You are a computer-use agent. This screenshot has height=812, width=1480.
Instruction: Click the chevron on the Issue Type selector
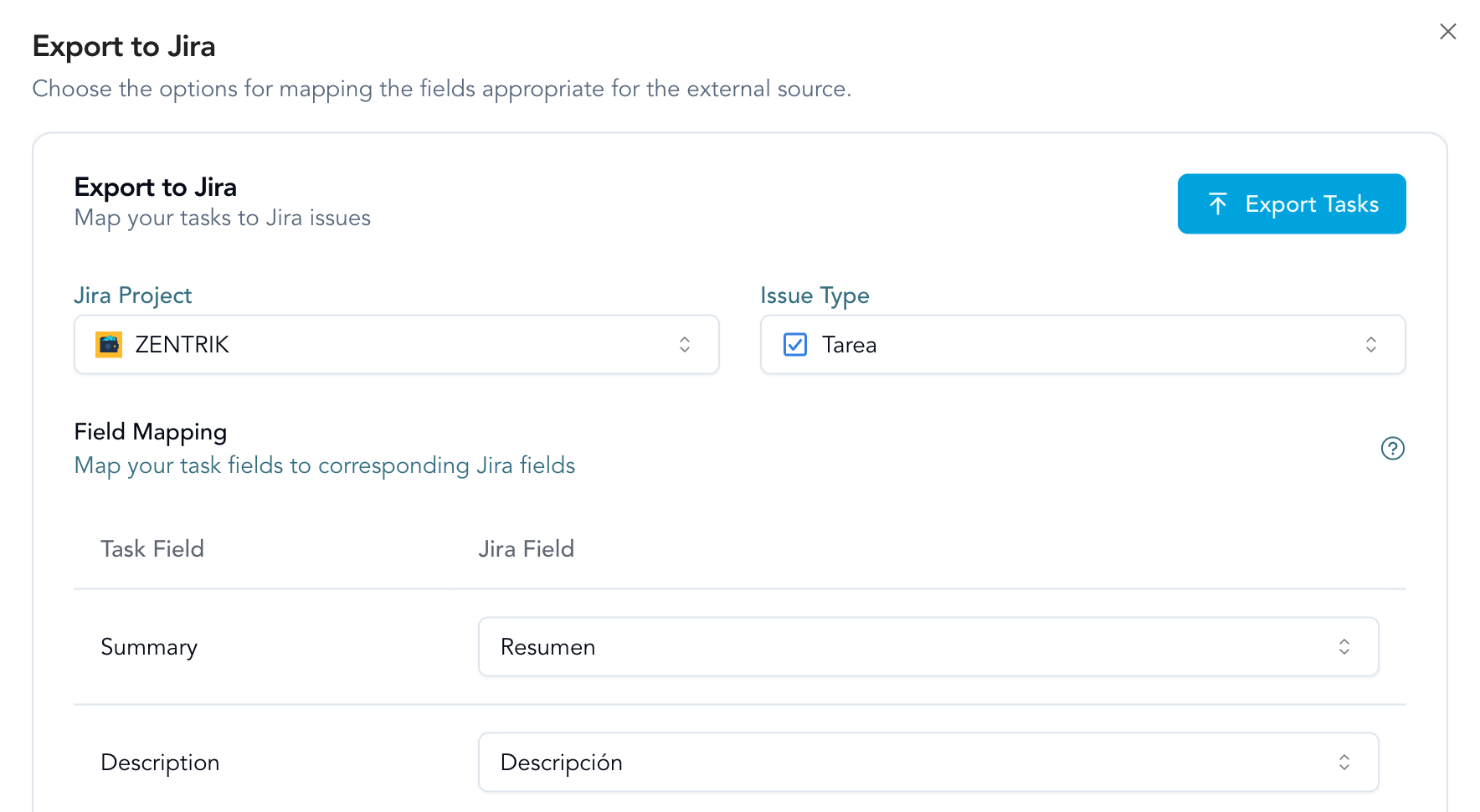point(1371,344)
